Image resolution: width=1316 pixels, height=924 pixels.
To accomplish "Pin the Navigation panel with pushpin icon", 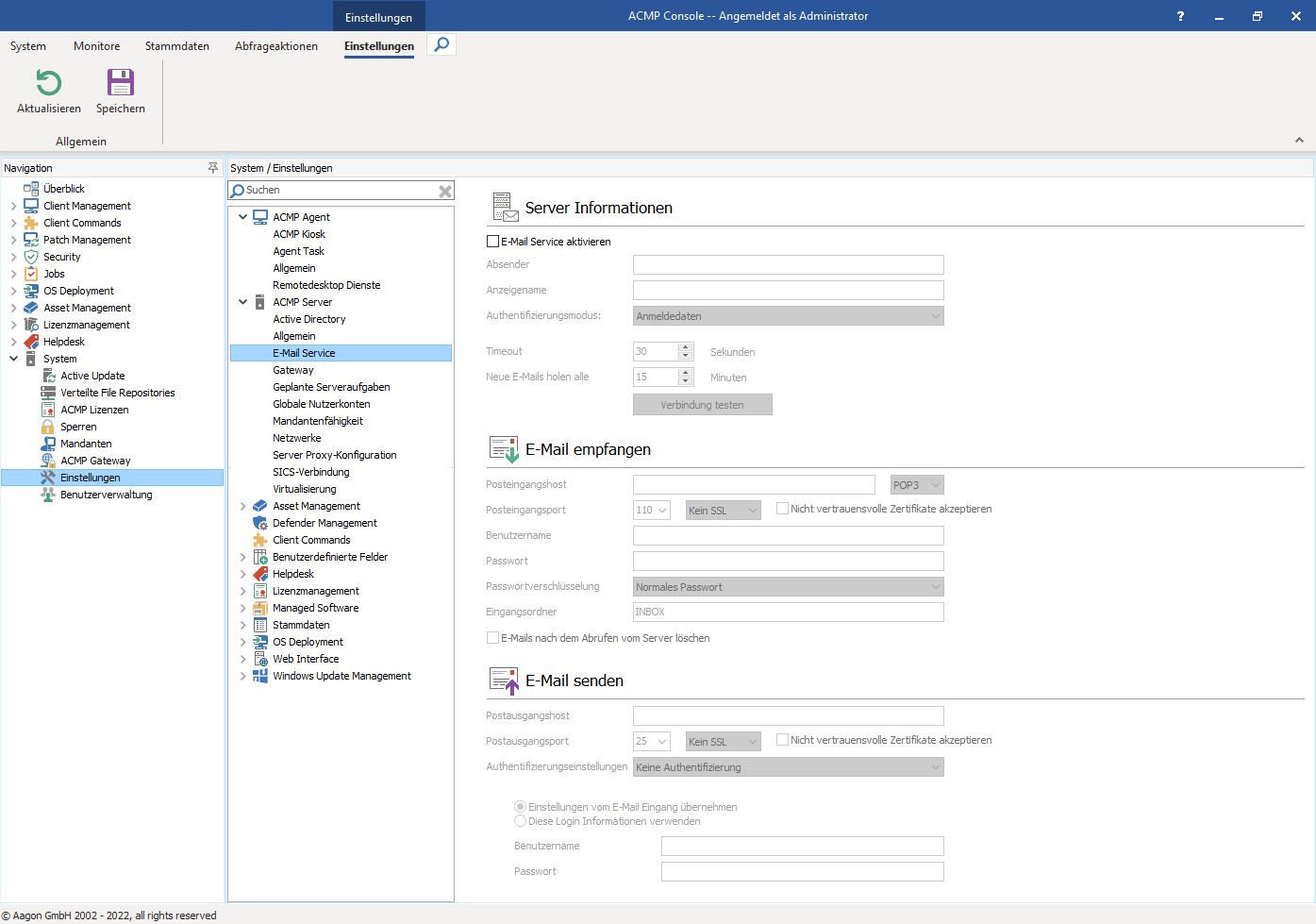I will (x=213, y=168).
